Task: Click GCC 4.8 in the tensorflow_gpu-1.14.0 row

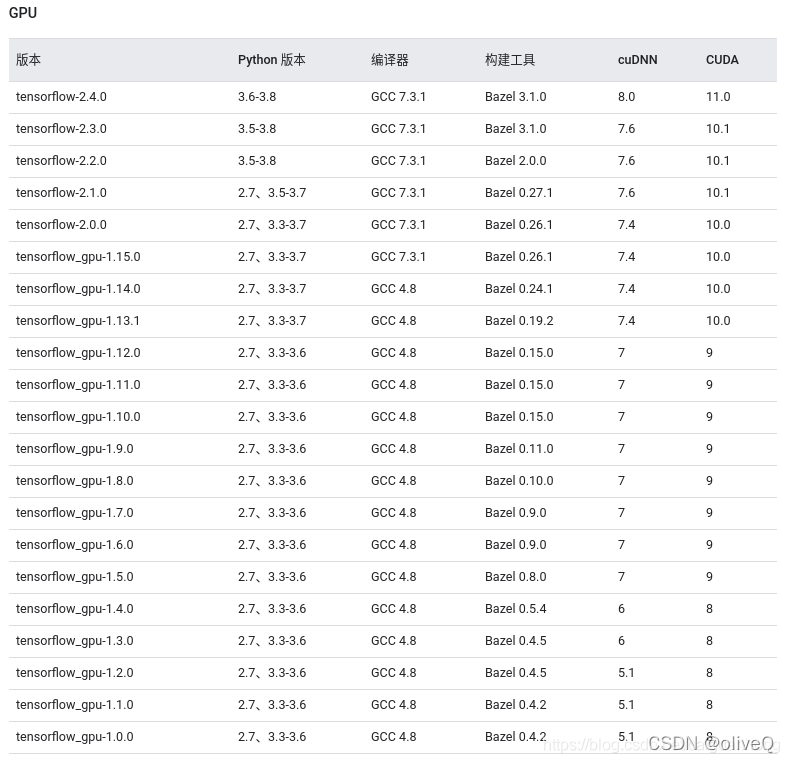Action: (x=393, y=289)
